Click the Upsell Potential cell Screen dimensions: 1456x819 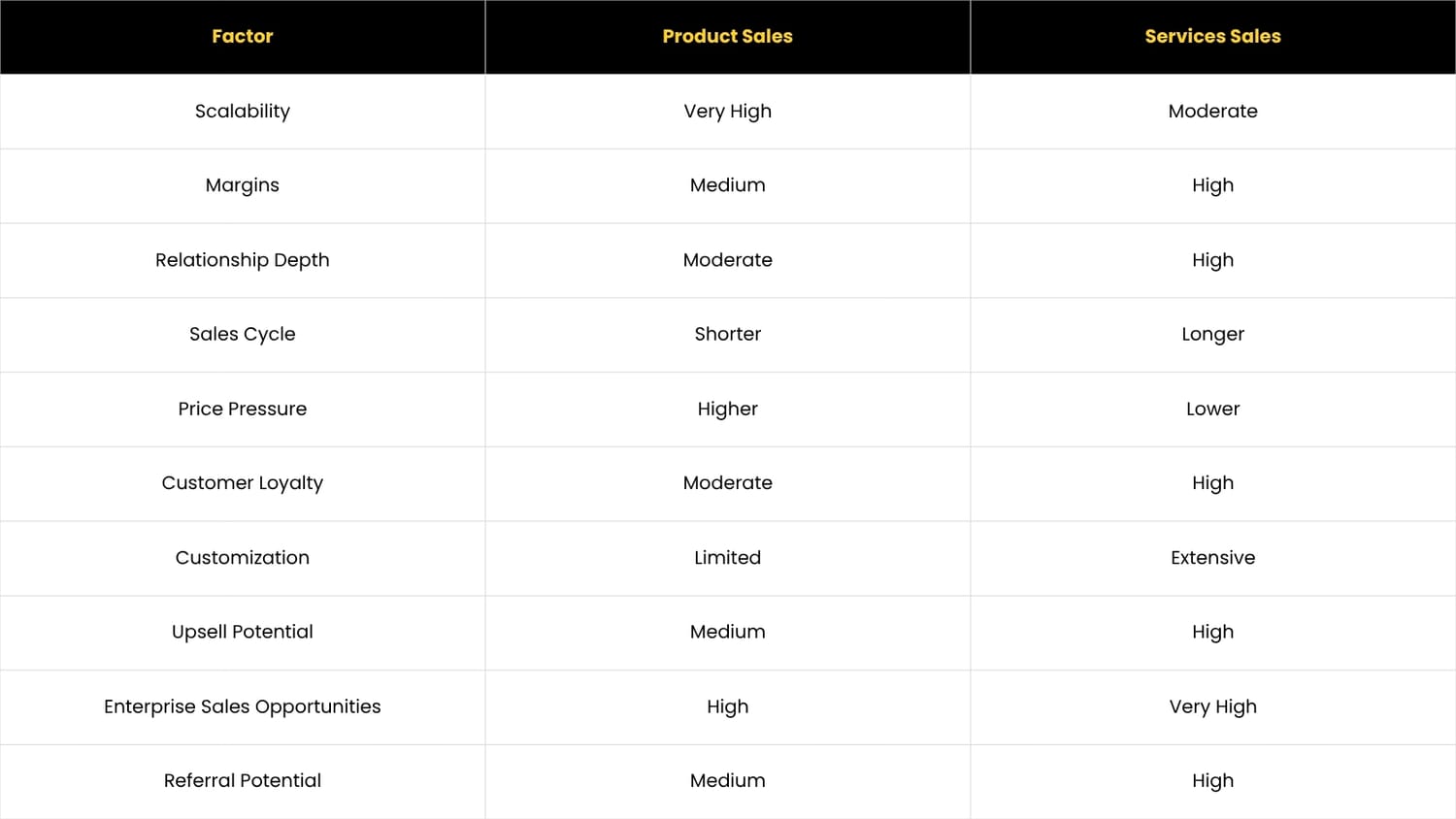coord(243,632)
